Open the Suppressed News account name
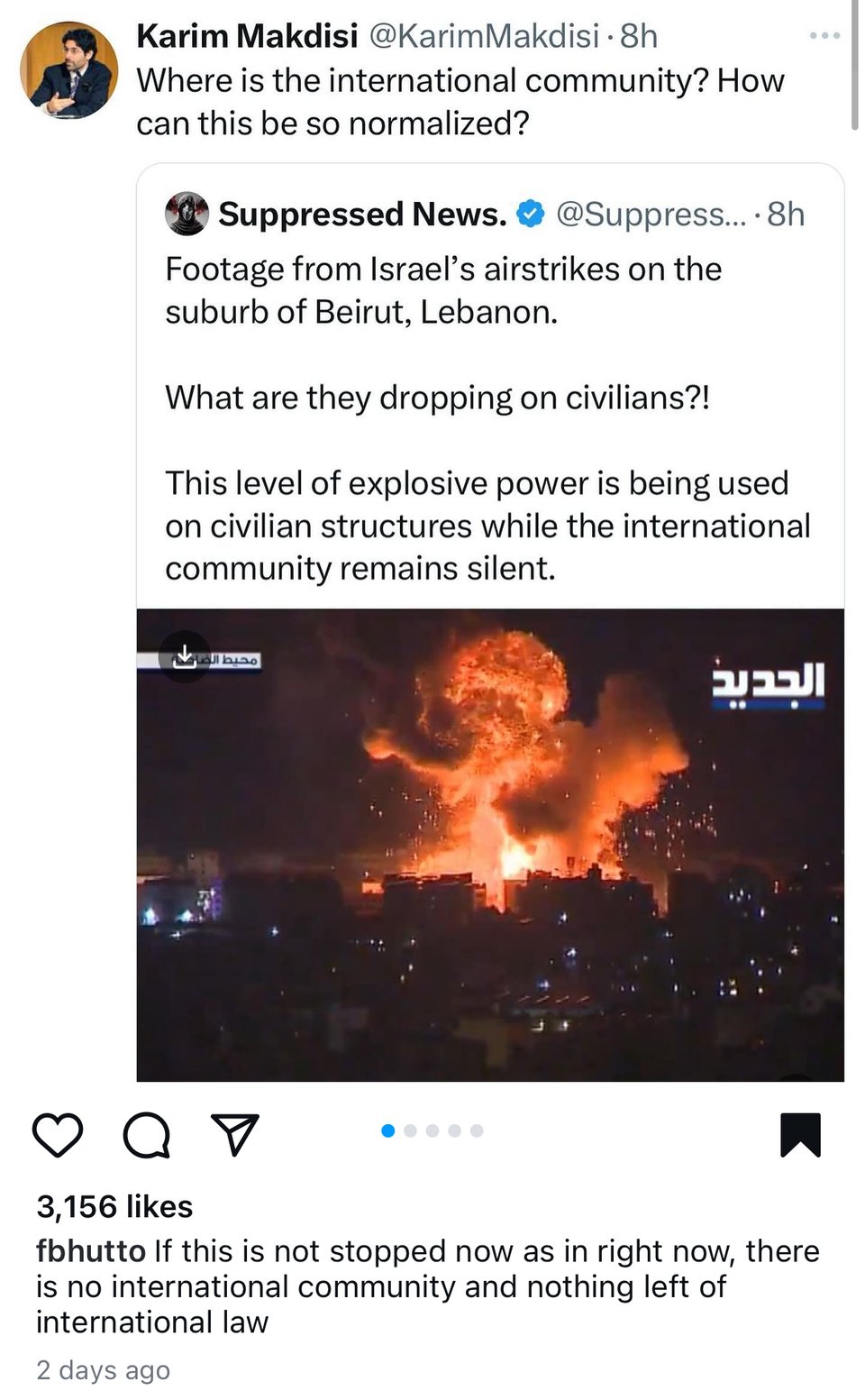Viewport: 865px width, 1400px height. coord(362,215)
